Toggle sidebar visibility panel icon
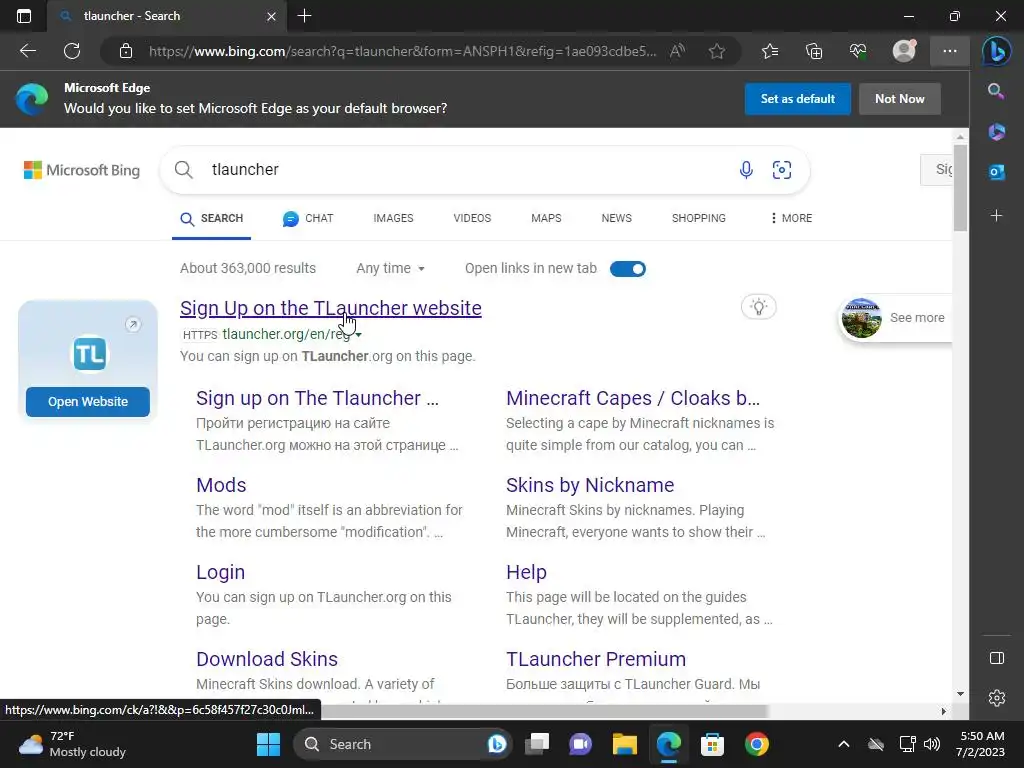1024x768 pixels. point(997,658)
